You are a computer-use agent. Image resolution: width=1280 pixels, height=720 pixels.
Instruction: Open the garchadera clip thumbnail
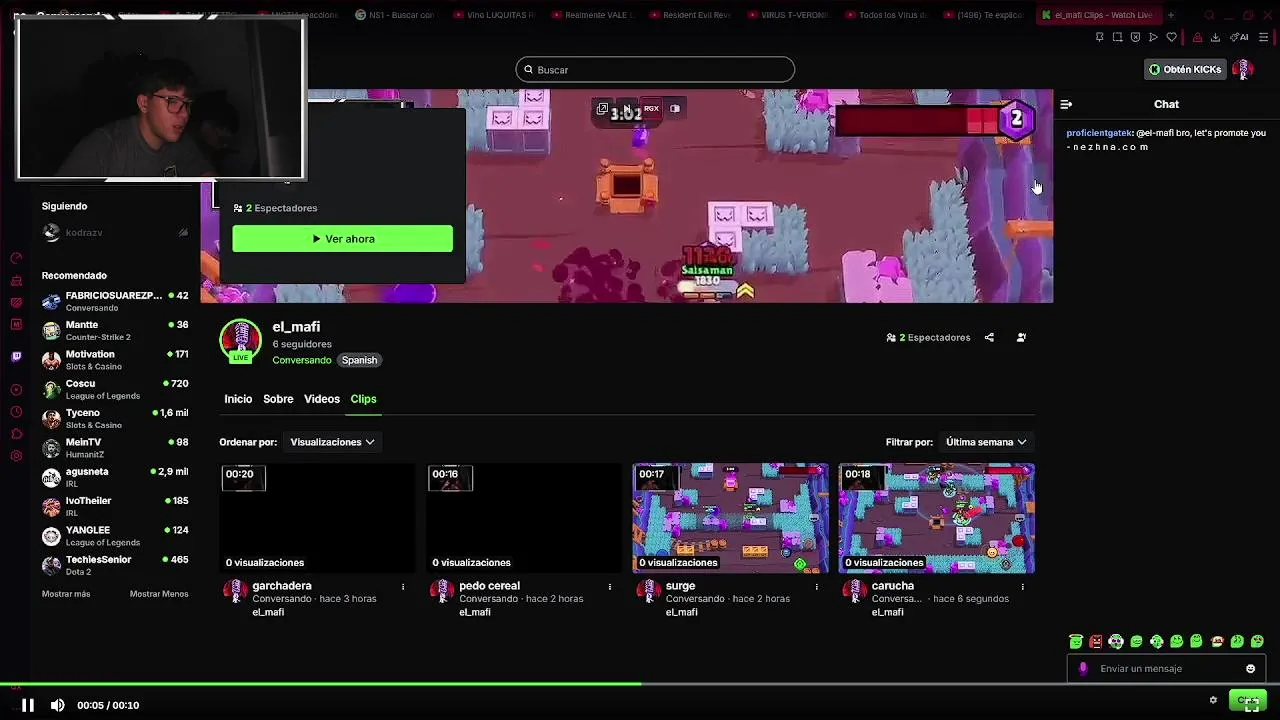[317, 518]
